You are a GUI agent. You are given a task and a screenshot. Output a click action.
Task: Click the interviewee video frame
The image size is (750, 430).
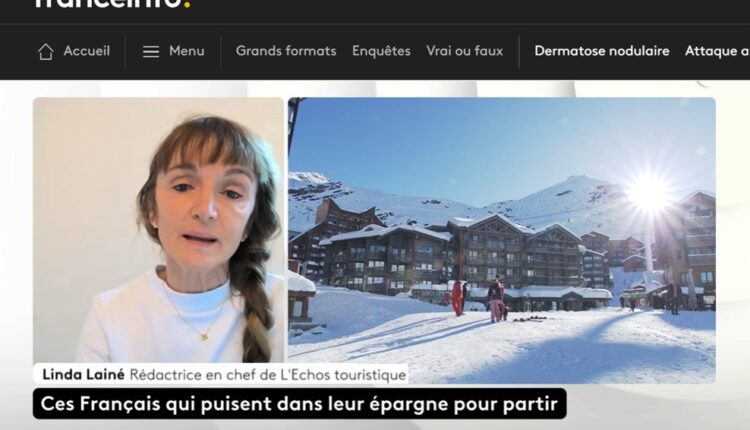(x=158, y=230)
